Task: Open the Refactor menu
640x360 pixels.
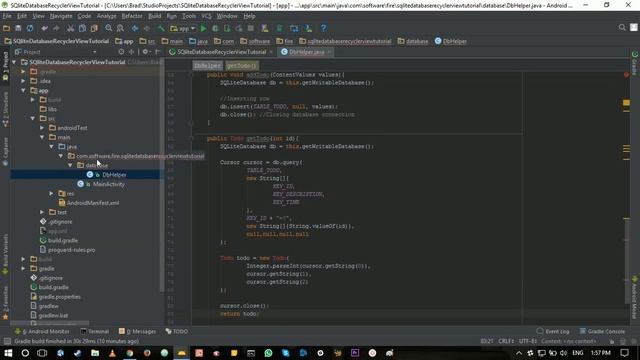Action: [x=132, y=16]
